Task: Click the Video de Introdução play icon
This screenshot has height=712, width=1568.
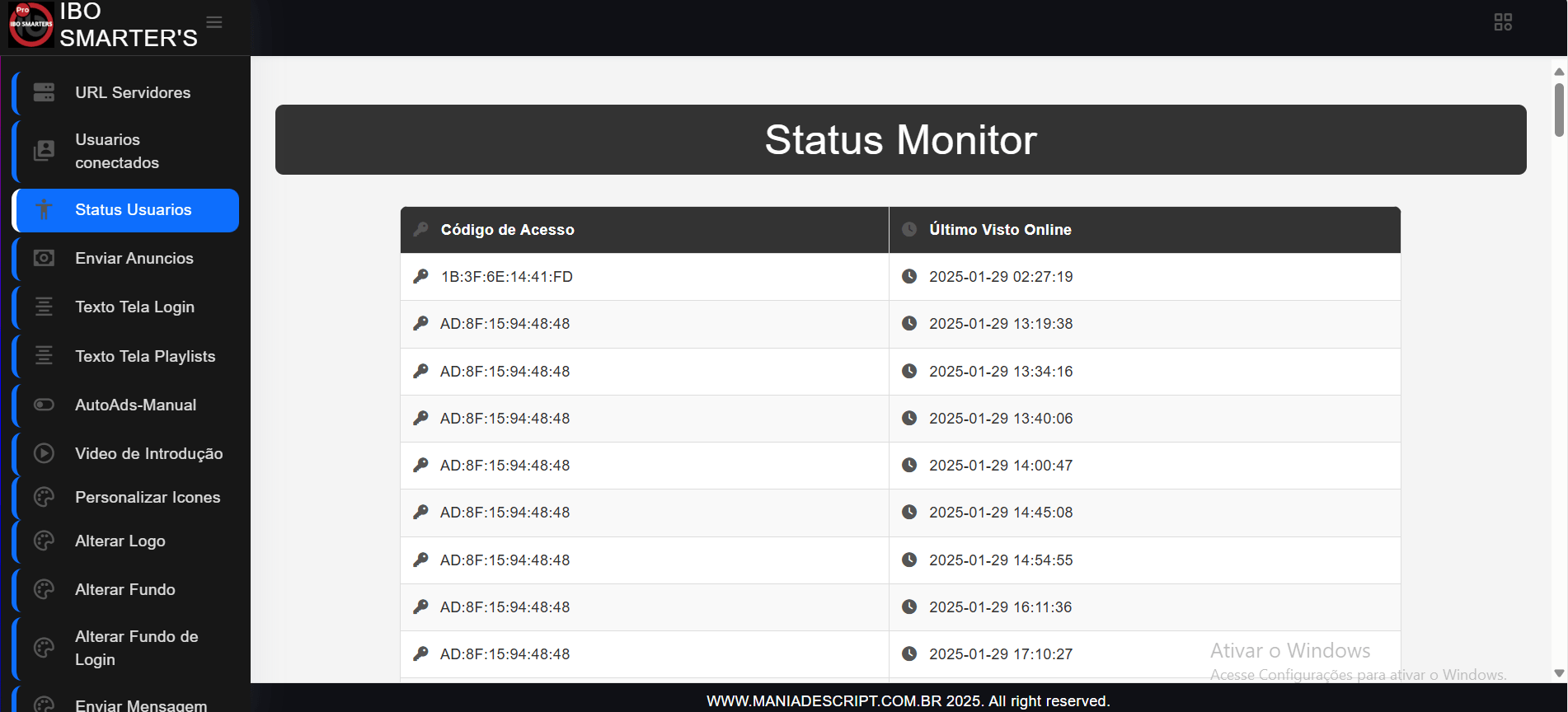Action: tap(44, 453)
